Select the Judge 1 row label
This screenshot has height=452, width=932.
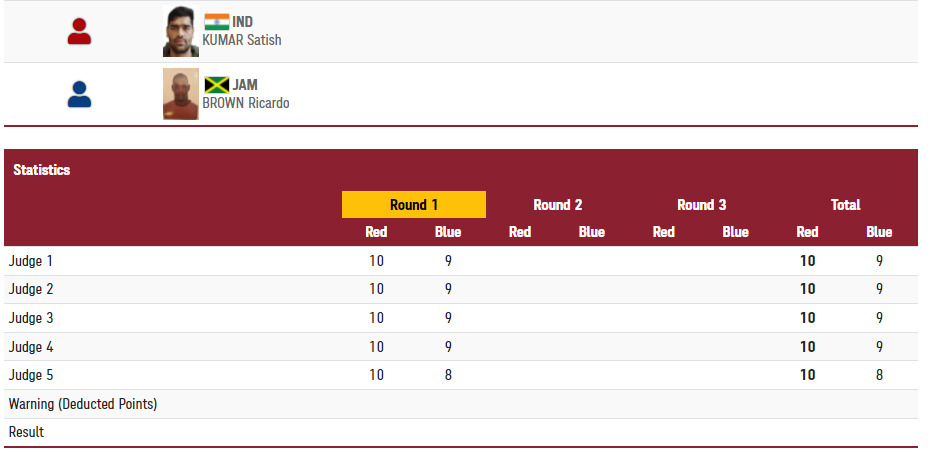(31, 261)
